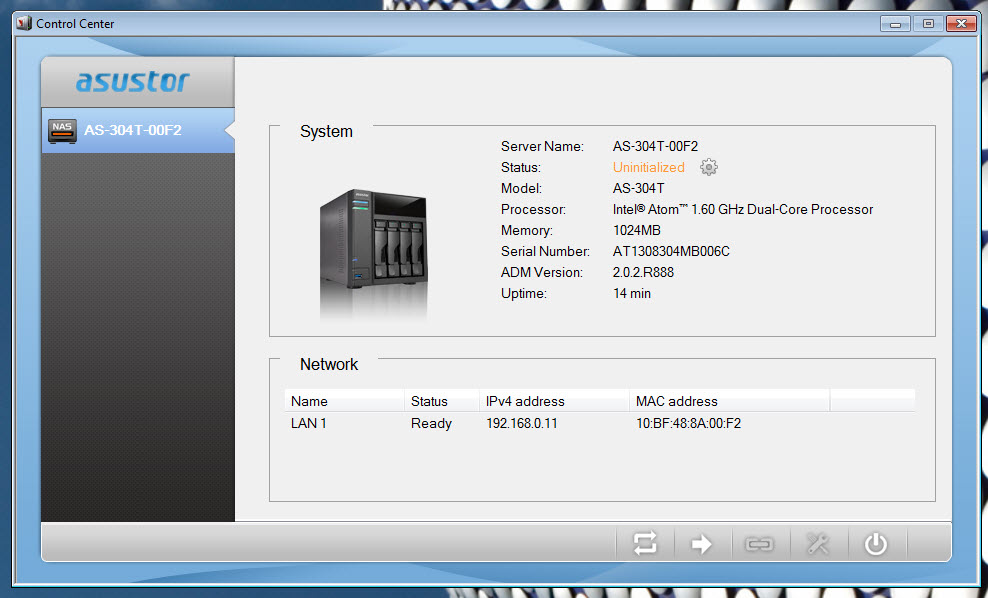Viewport: 988px width, 598px height.
Task: Minimize the Control Center window
Action: click(895, 24)
